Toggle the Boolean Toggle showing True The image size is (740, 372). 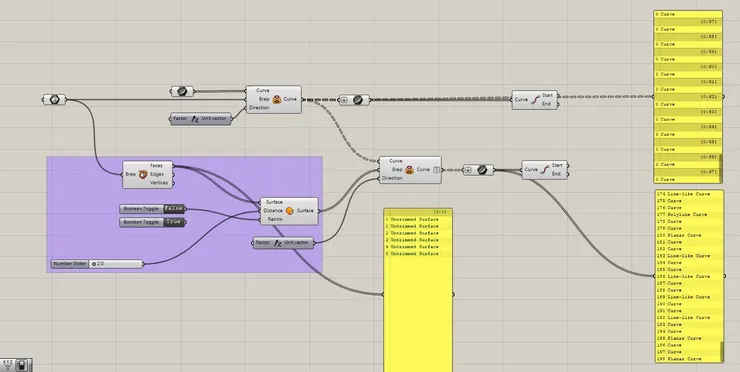coord(174,222)
